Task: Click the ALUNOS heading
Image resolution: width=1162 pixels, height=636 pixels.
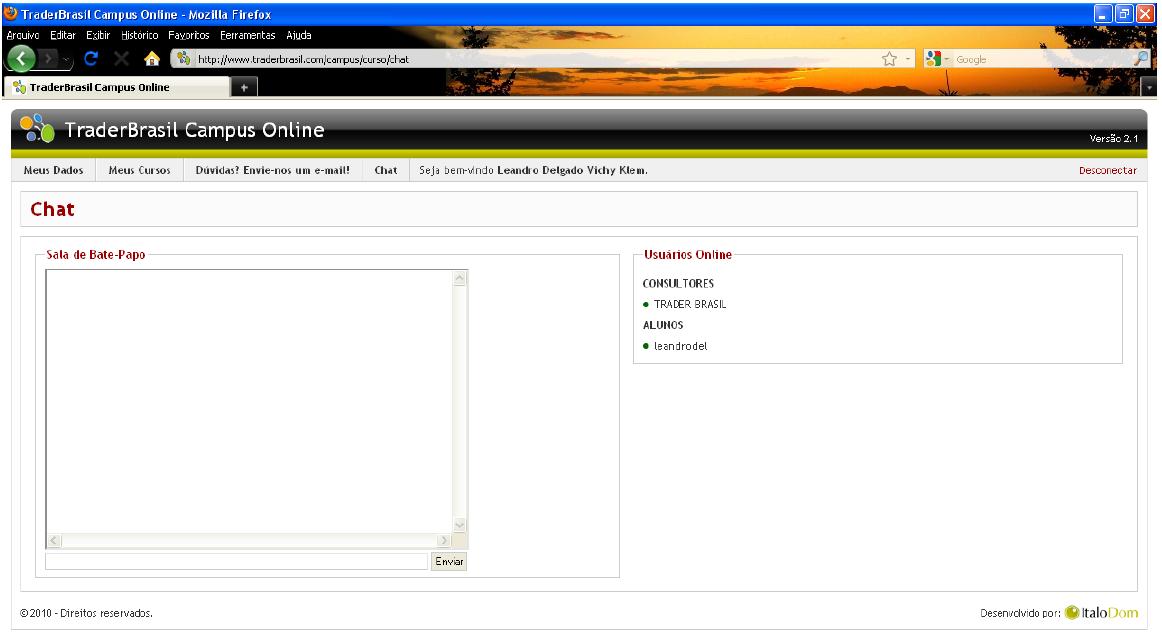Action: [663, 325]
